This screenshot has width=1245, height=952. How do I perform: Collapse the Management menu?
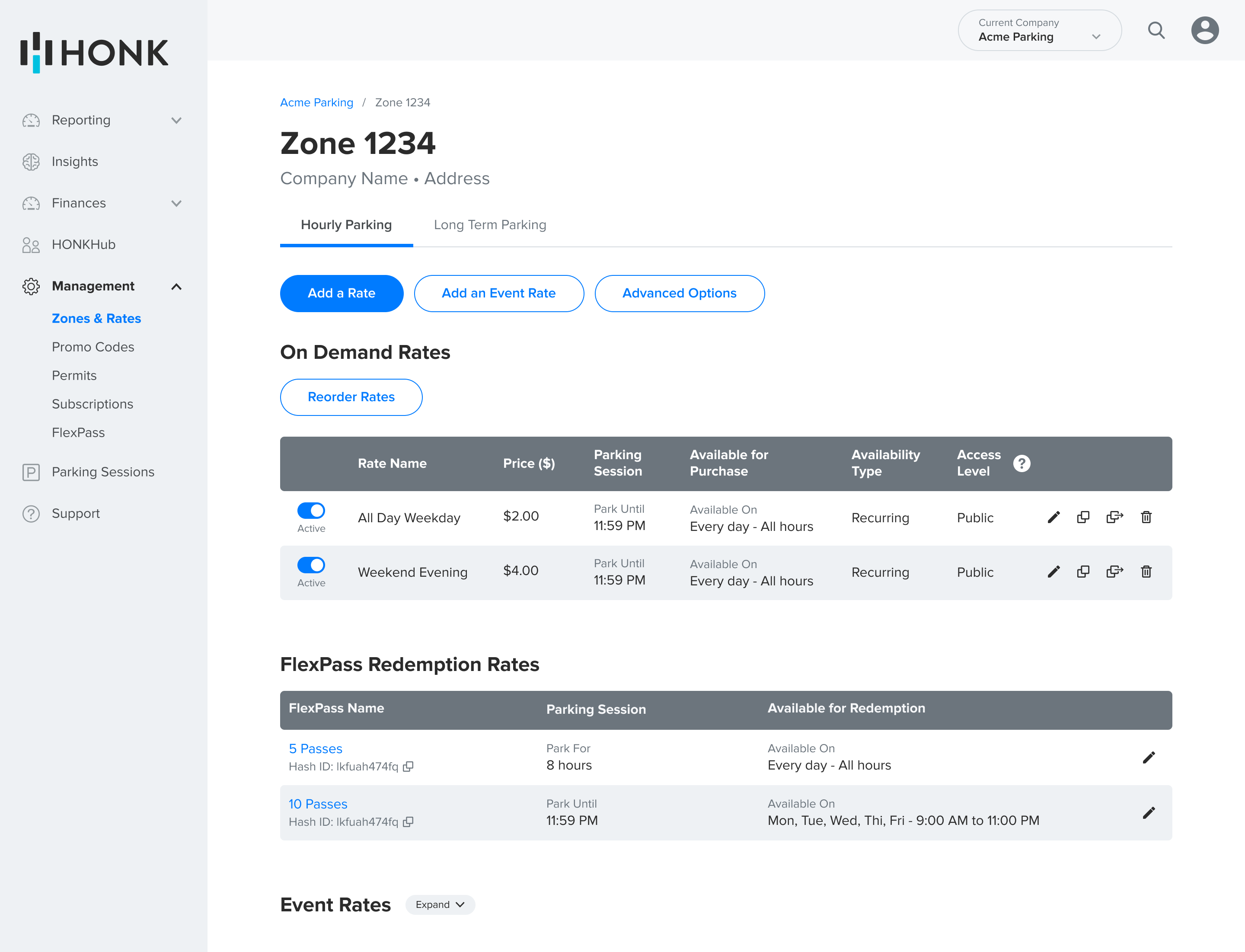[x=176, y=286]
